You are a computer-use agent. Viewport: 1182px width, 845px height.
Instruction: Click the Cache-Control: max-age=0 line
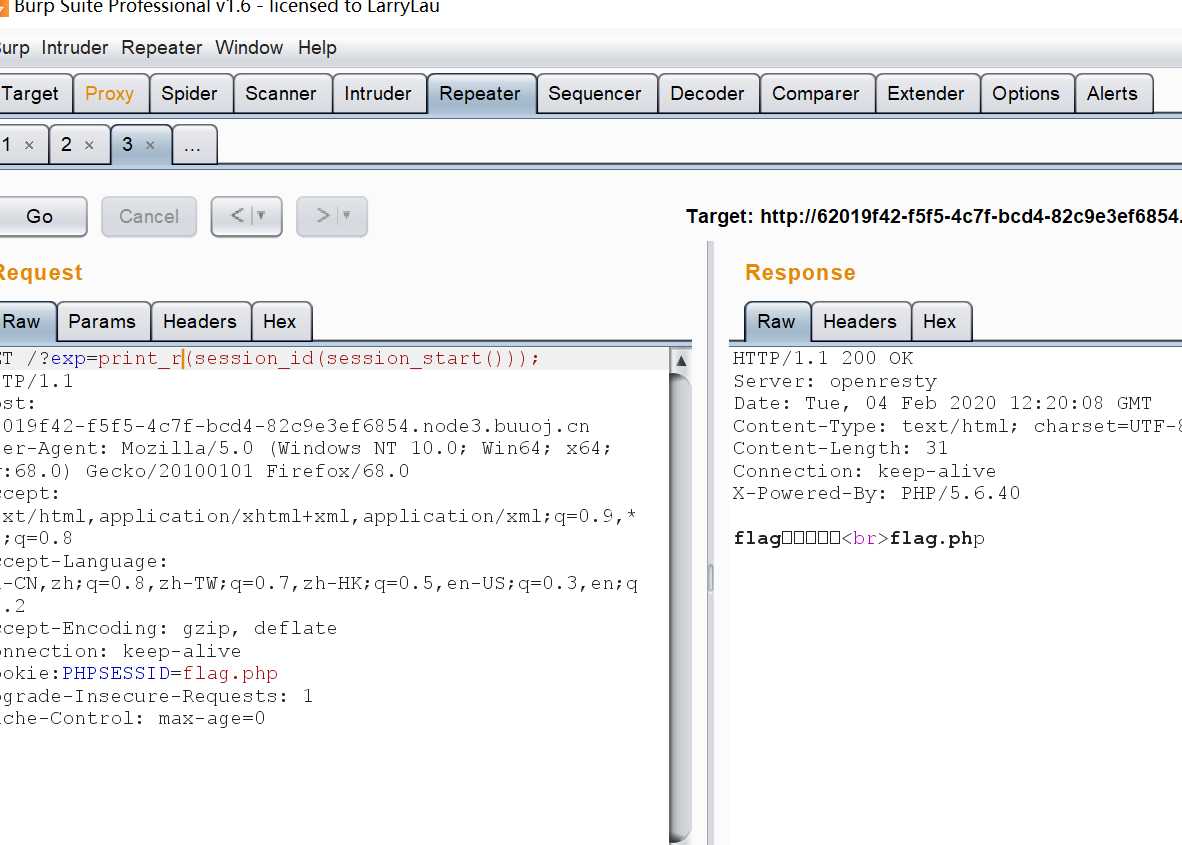133,718
